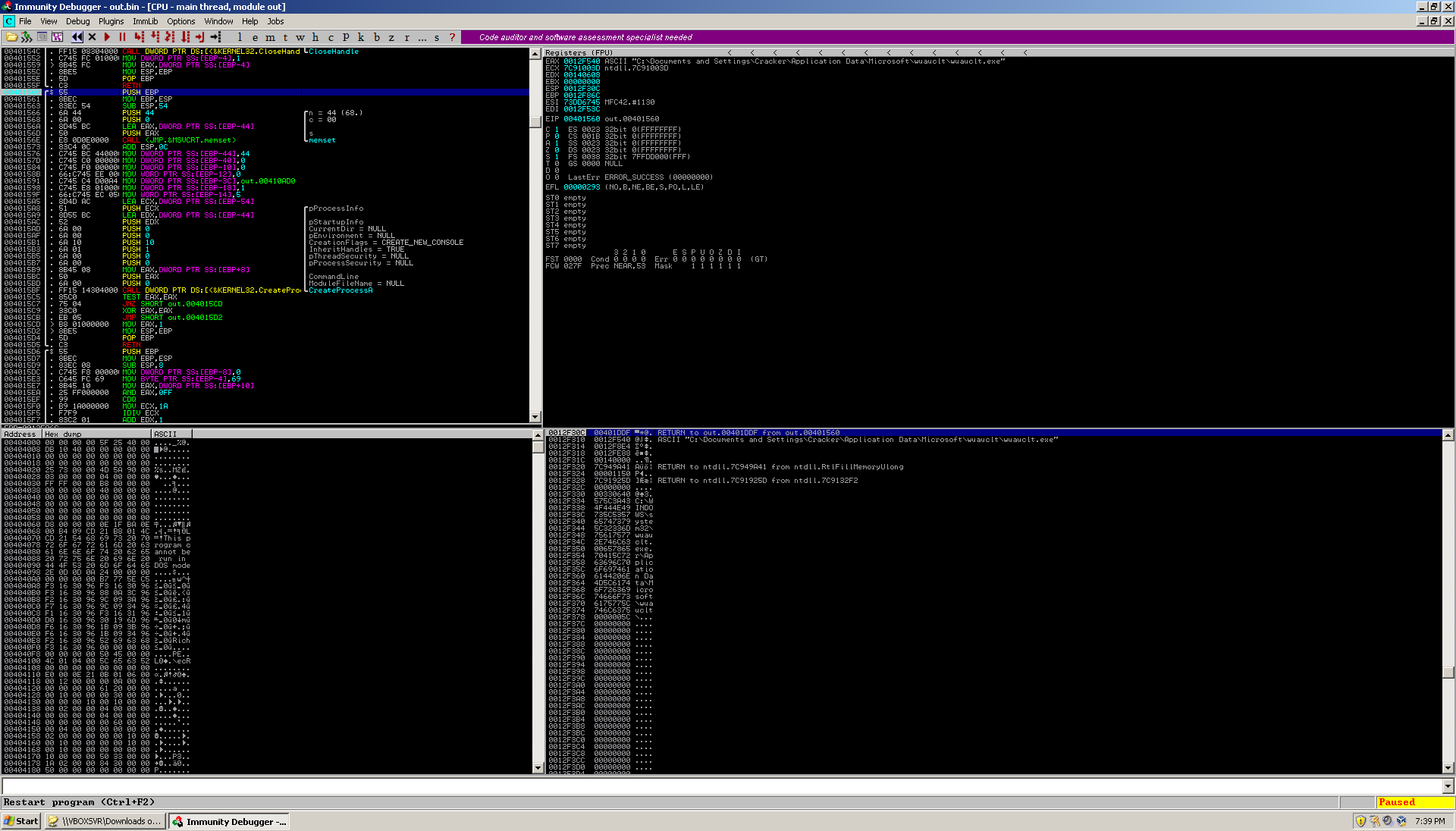Show Windows list with 'w' button

[x=300, y=37]
